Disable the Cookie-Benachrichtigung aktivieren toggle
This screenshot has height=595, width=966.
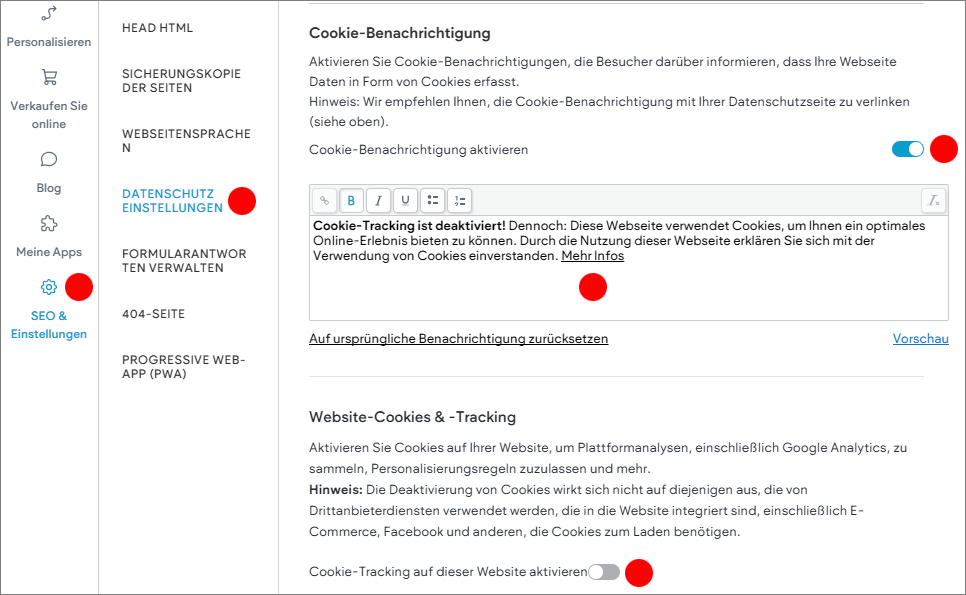point(908,149)
